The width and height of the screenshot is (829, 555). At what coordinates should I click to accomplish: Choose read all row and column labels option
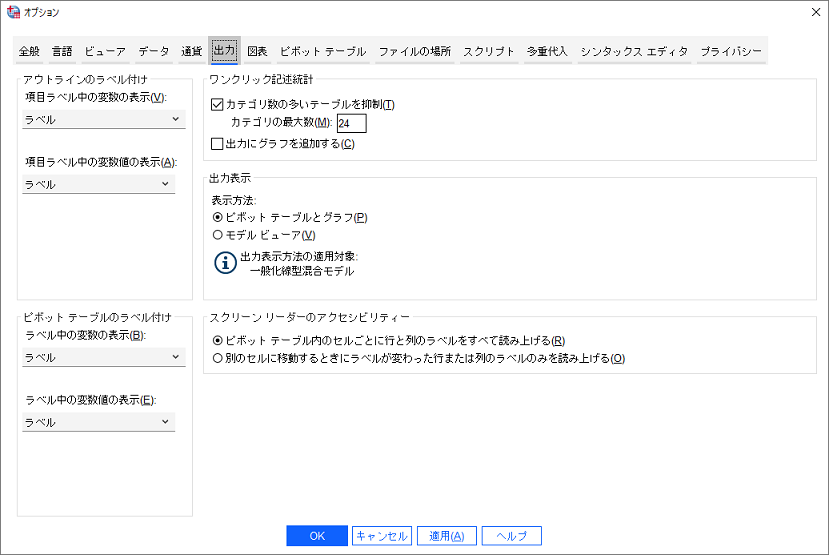point(218,340)
